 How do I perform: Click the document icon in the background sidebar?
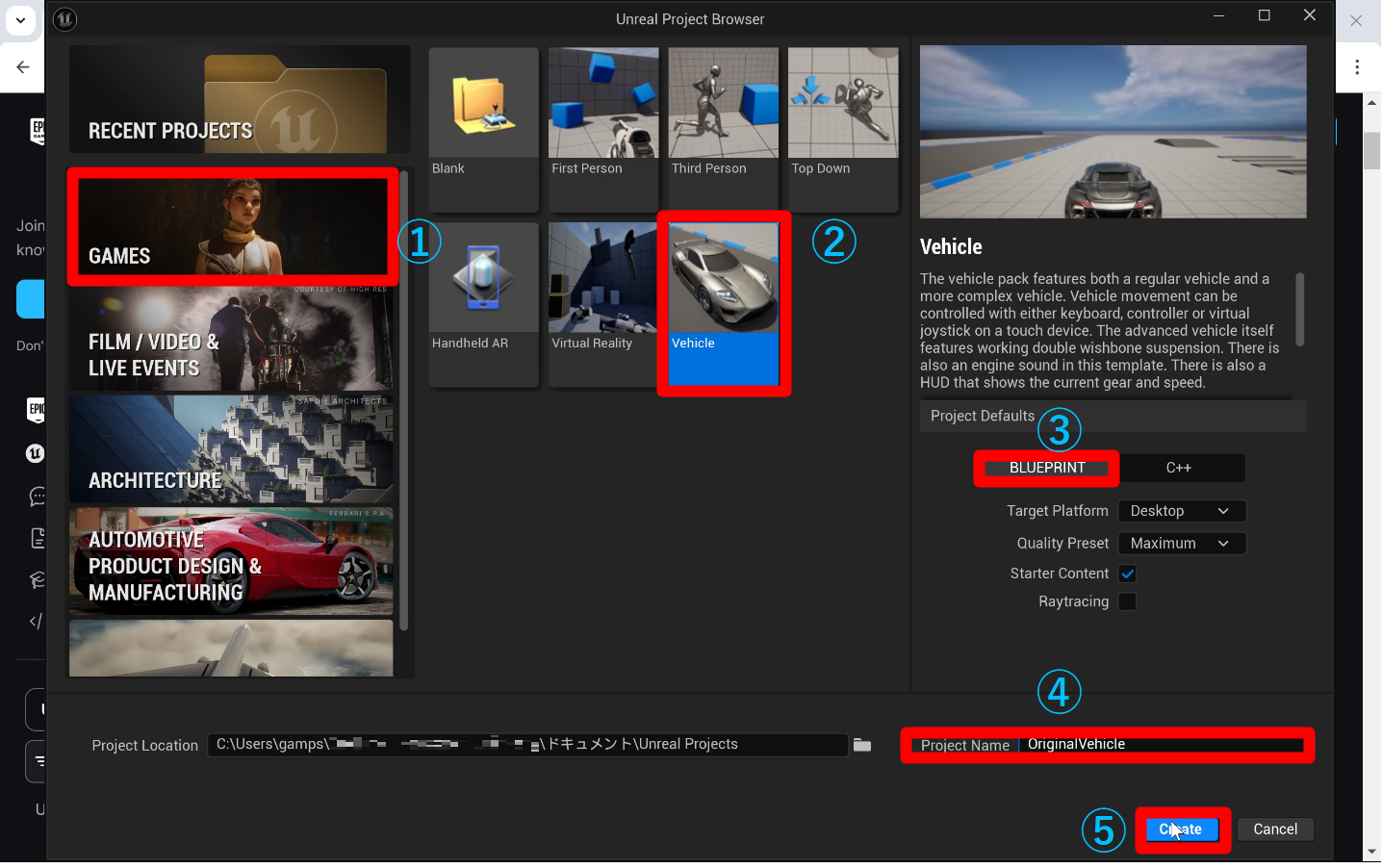38,538
